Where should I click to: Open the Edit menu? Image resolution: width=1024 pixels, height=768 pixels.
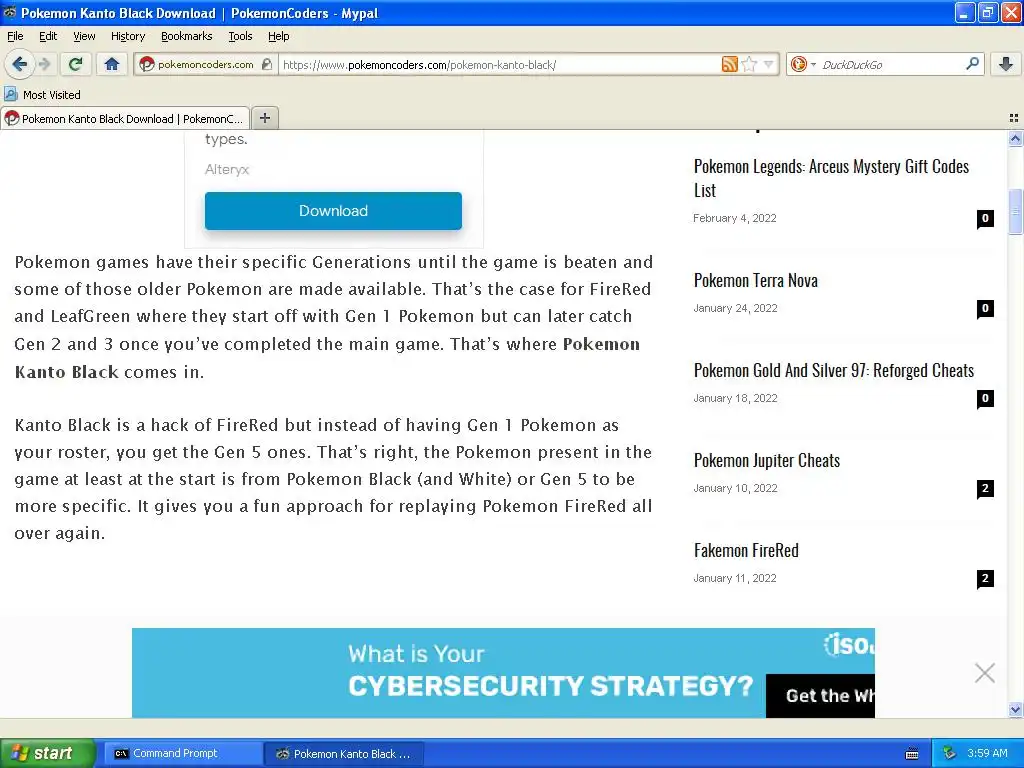coord(48,36)
